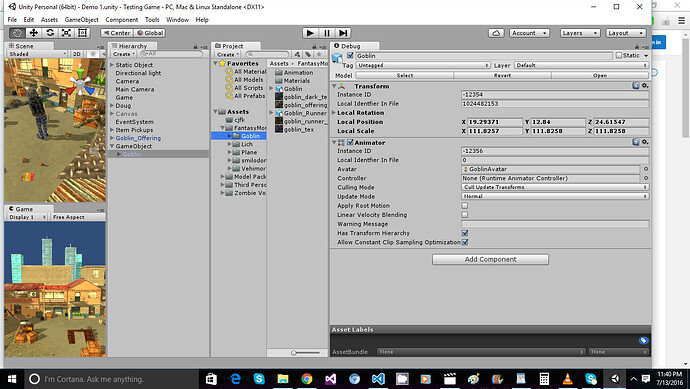This screenshot has height=389, width=690.
Task: Enable Linear Velocity Blending checkbox
Action: coord(465,215)
